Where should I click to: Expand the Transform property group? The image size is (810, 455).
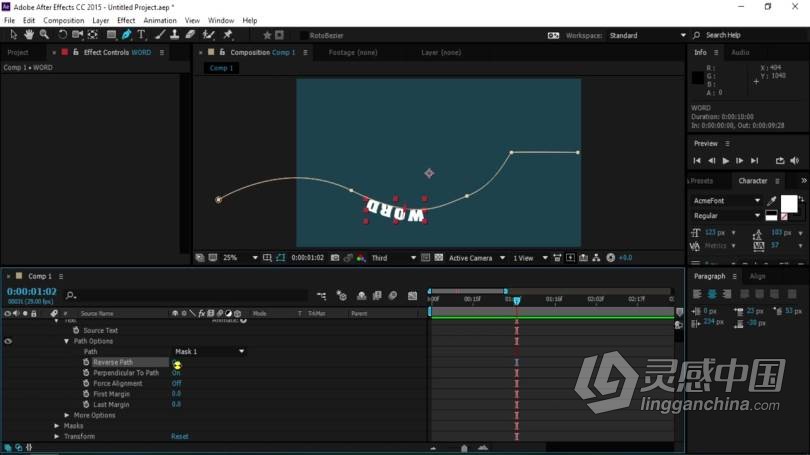(56, 436)
